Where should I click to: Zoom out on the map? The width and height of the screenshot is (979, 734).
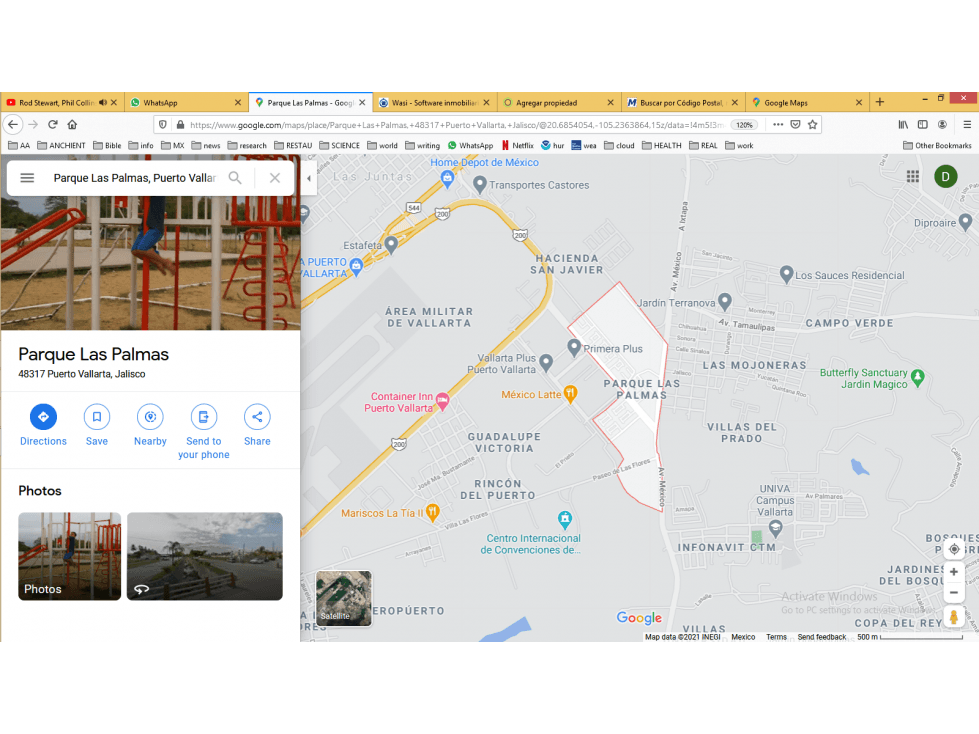point(953,593)
